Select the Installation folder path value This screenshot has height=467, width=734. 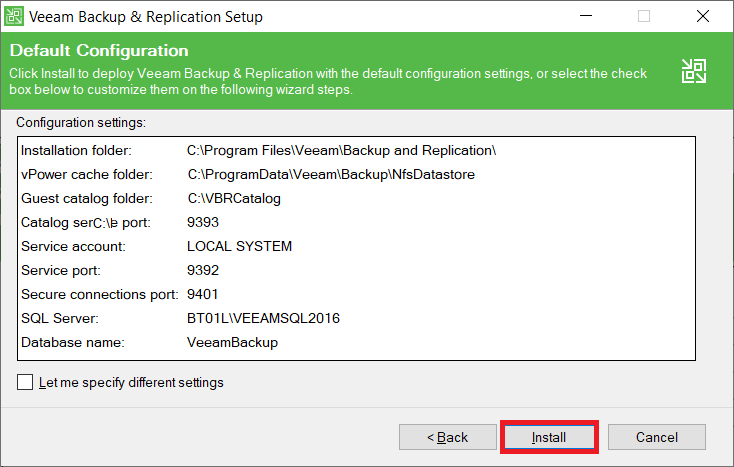pyautogui.click(x=341, y=150)
